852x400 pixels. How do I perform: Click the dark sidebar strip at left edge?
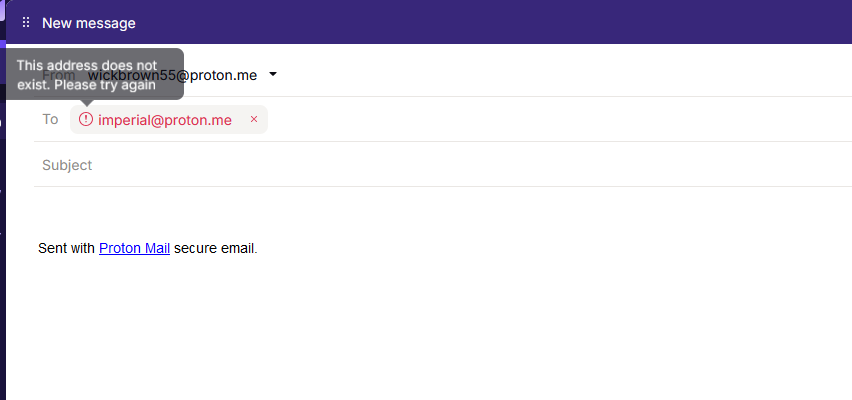[3, 245]
